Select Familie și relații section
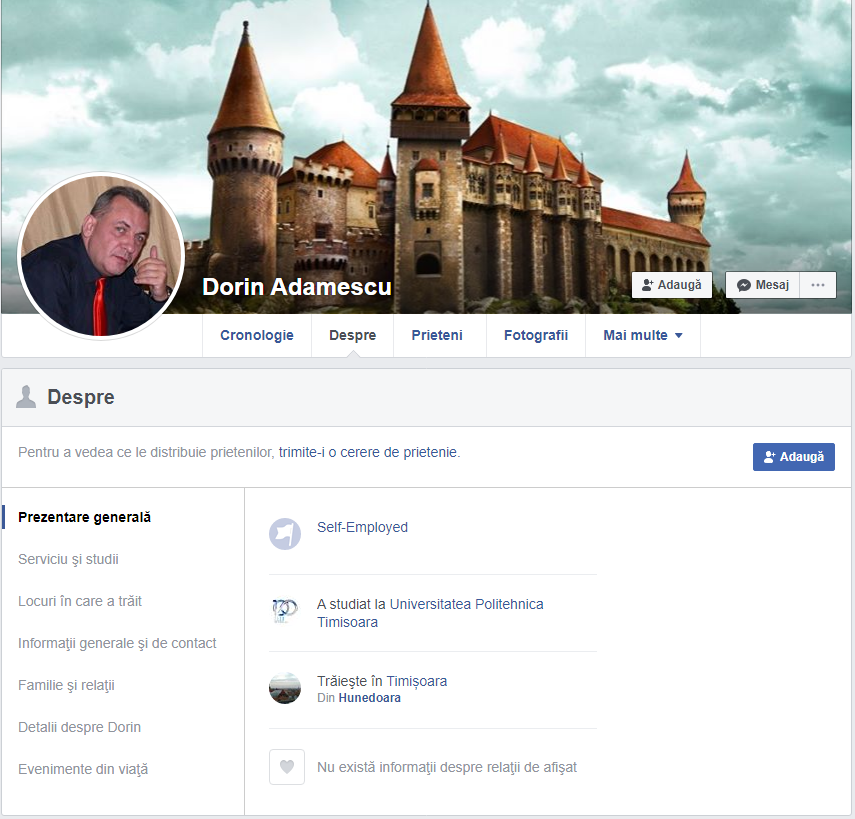Image resolution: width=855 pixels, height=819 pixels. point(66,685)
